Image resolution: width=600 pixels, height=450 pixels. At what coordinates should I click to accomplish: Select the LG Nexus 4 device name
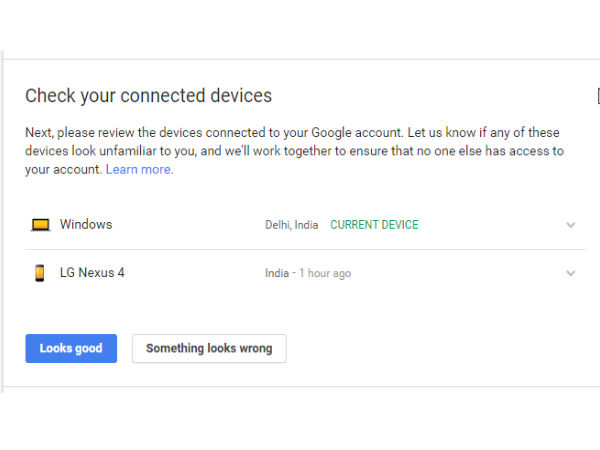pos(92,273)
